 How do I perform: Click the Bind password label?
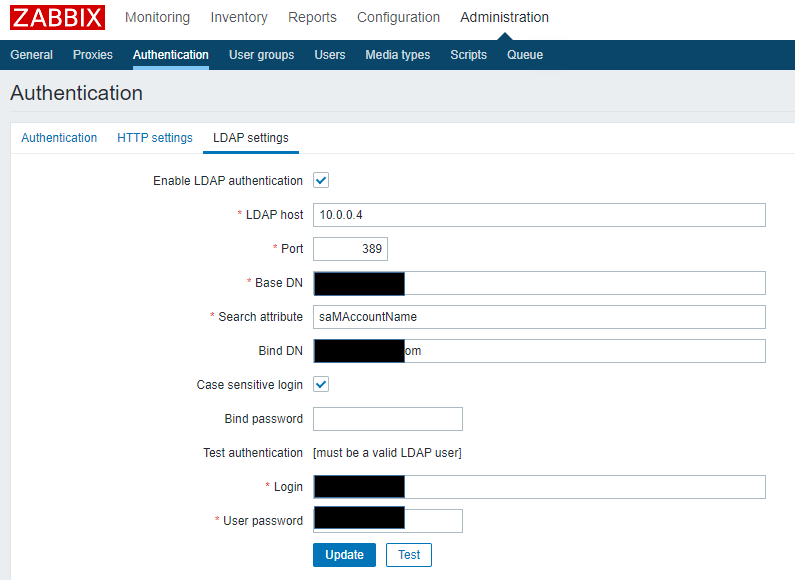tap(264, 419)
